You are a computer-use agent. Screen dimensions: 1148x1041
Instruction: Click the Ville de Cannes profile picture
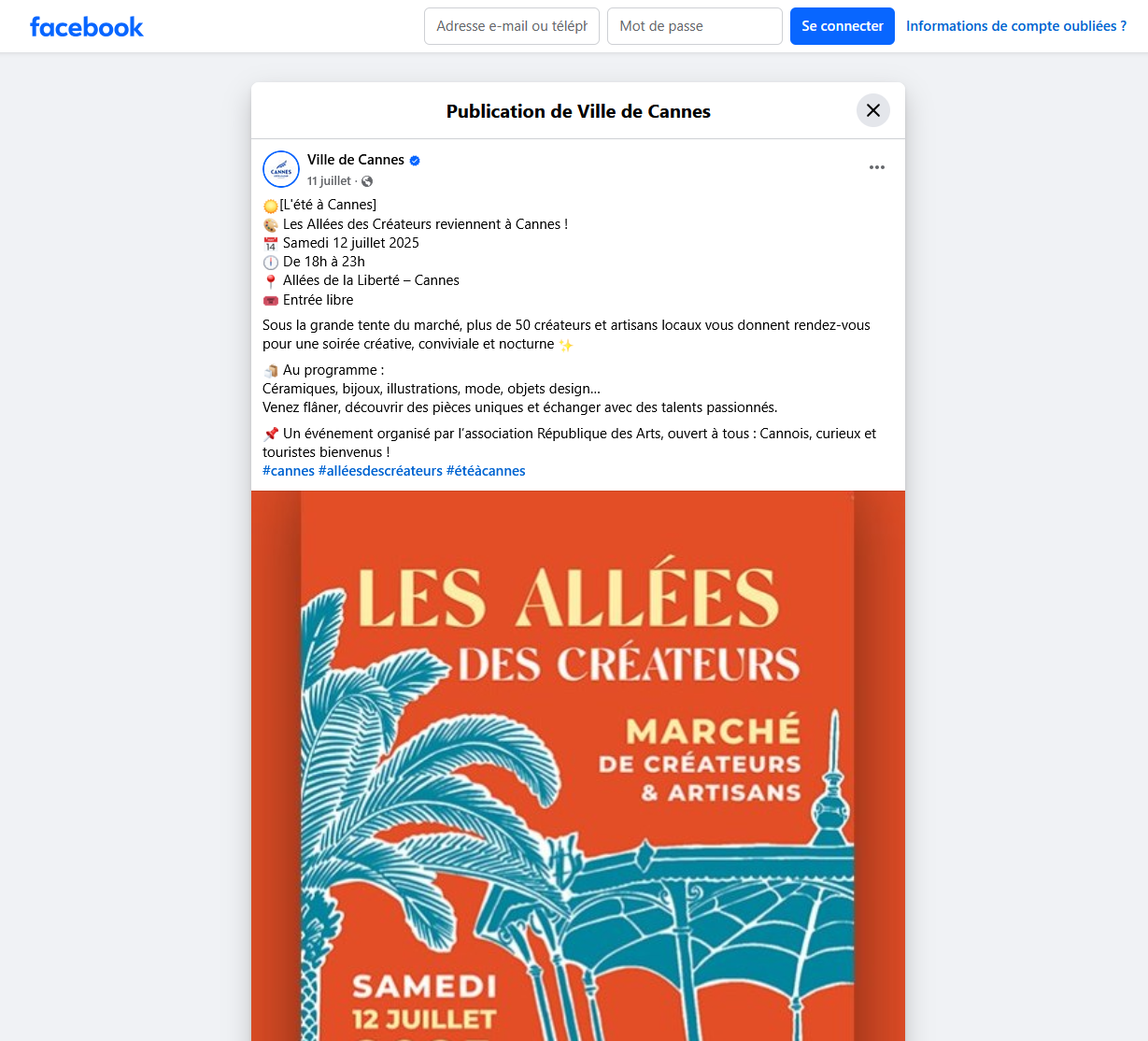(281, 169)
